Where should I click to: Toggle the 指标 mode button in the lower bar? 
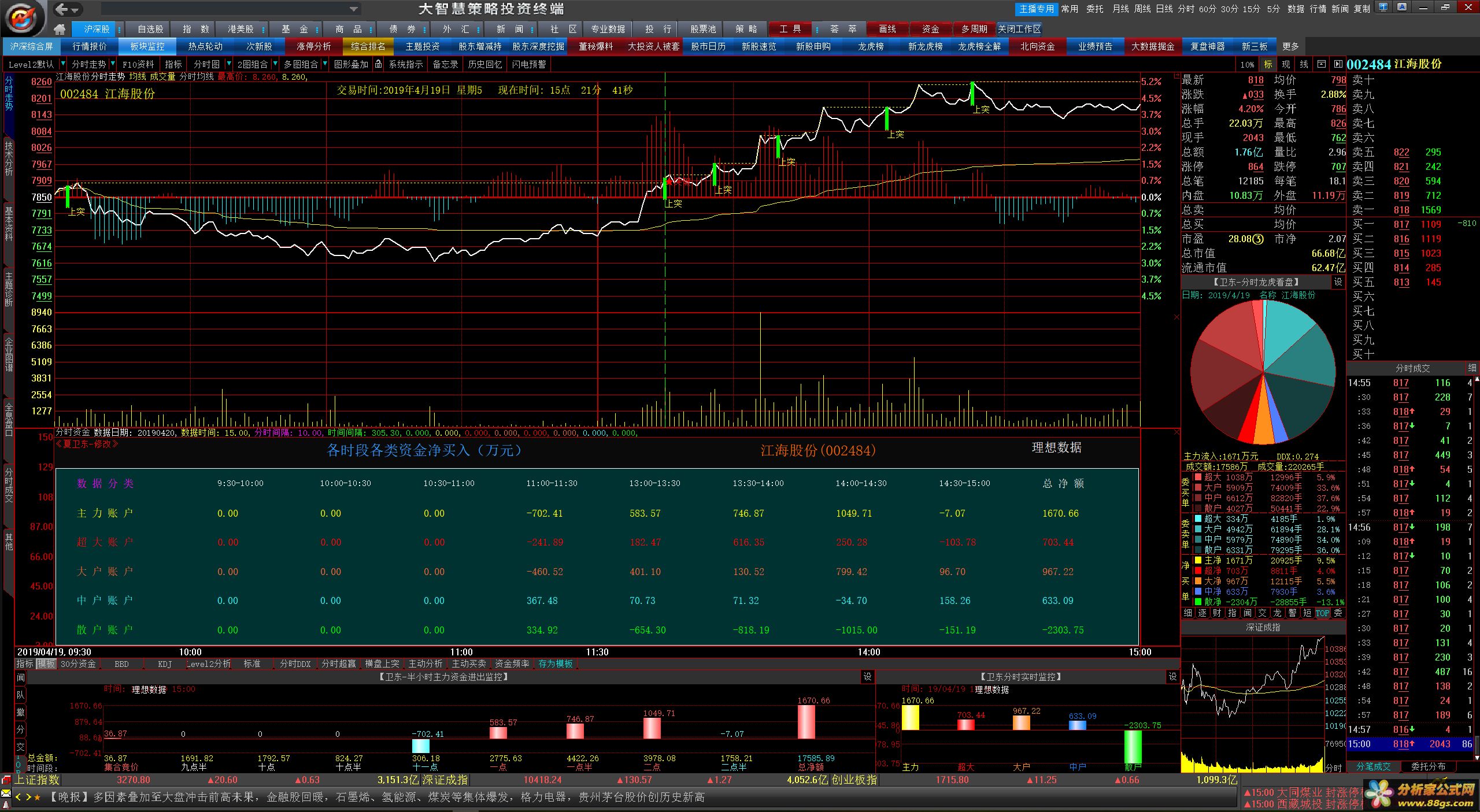(x=25, y=664)
